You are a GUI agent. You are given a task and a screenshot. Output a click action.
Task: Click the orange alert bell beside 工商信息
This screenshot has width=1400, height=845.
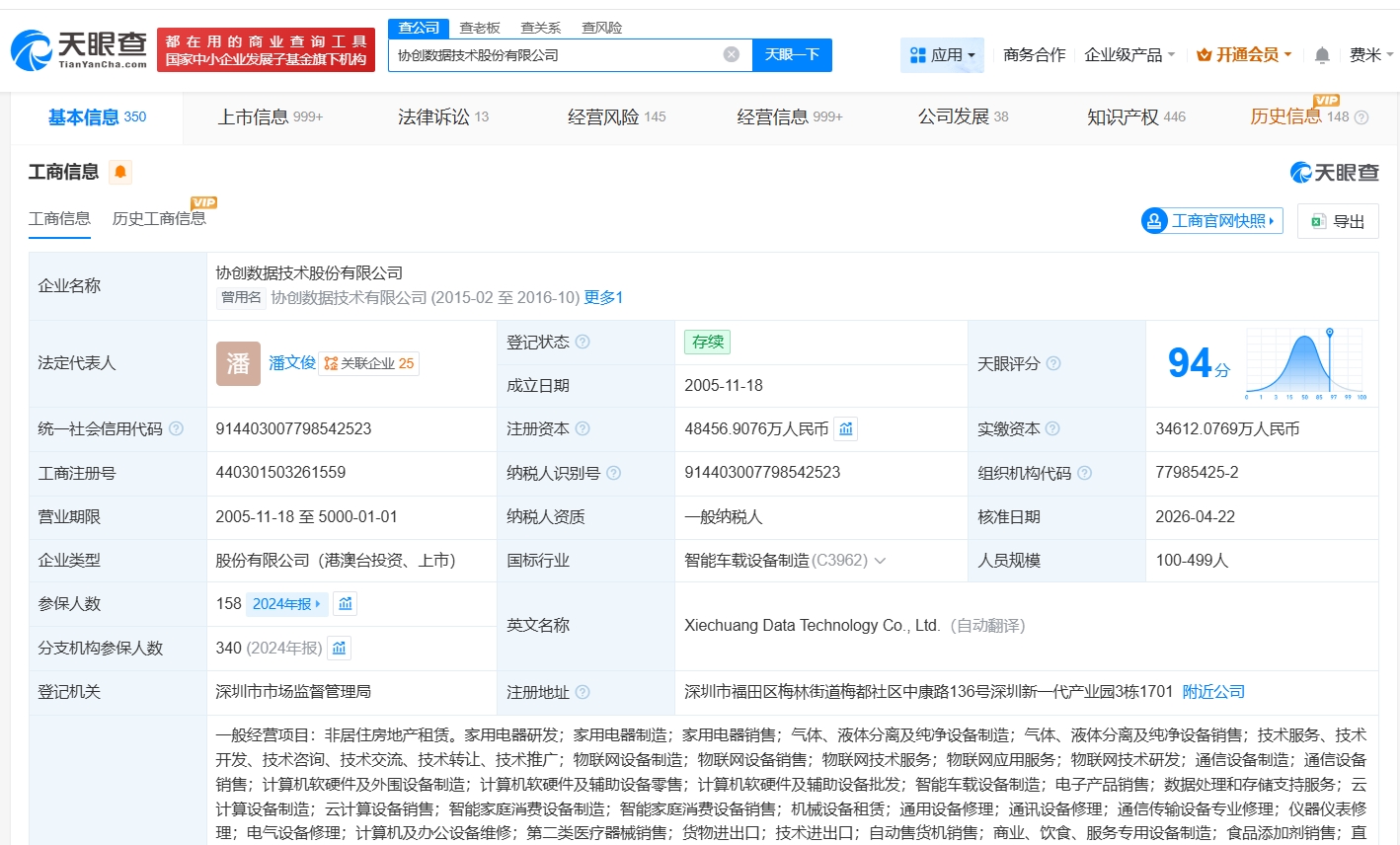click(120, 173)
